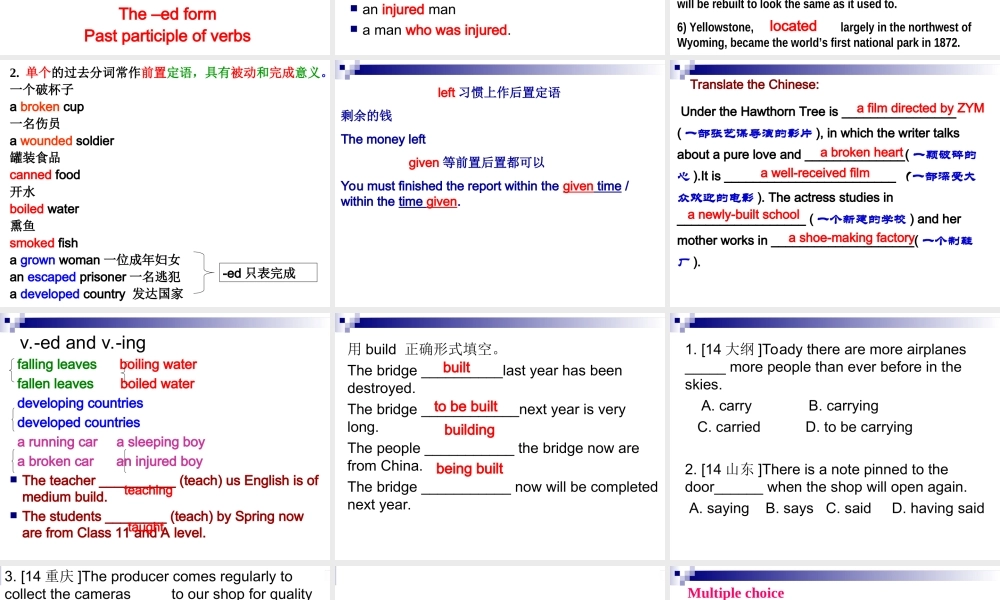Click the red answer 'to be built'
The image size is (1000, 600).
click(466, 407)
